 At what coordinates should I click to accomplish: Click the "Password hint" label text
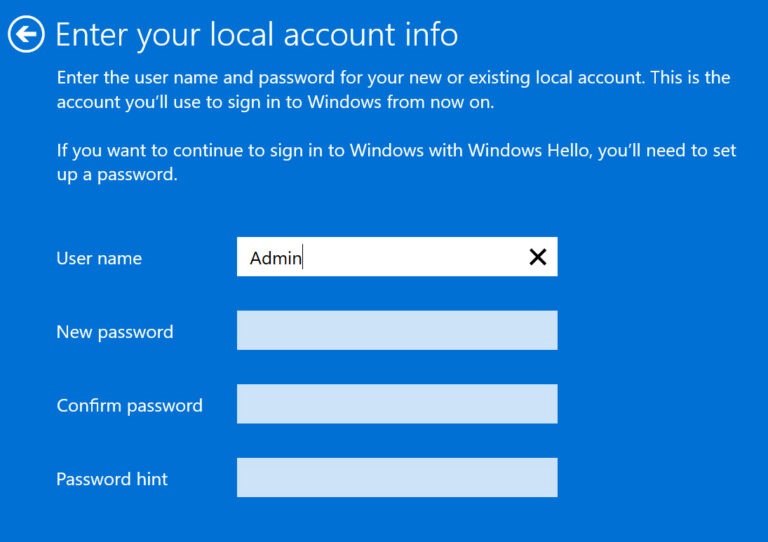112,479
